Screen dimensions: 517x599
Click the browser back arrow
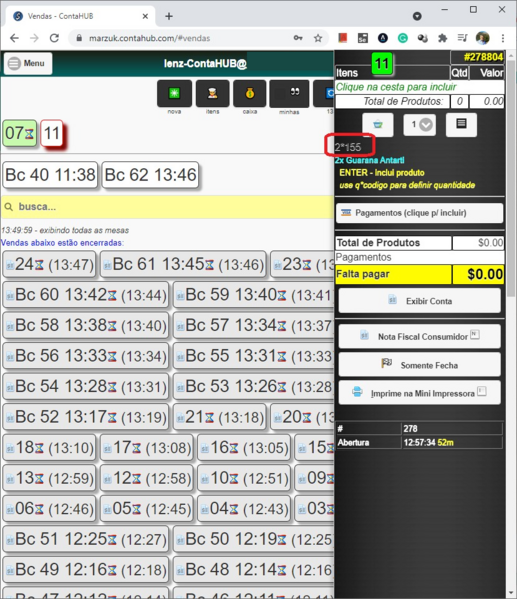(14, 38)
